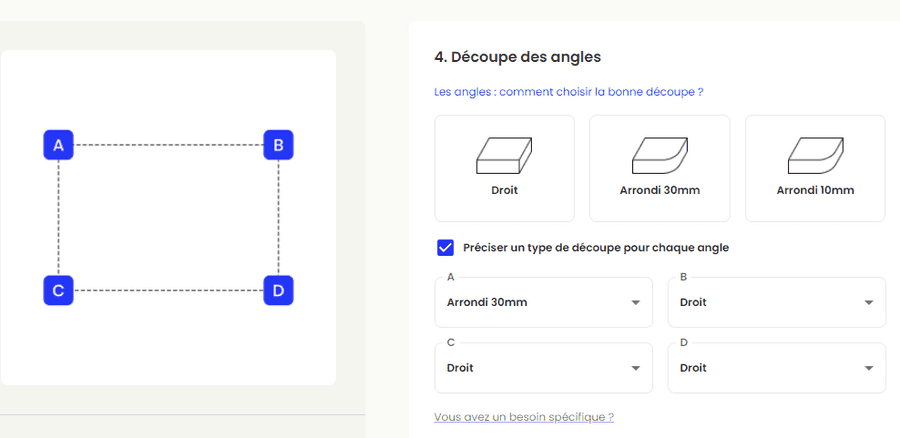The height and width of the screenshot is (438, 900).
Task: Click corner marker D on diagram
Action: pyautogui.click(x=278, y=291)
